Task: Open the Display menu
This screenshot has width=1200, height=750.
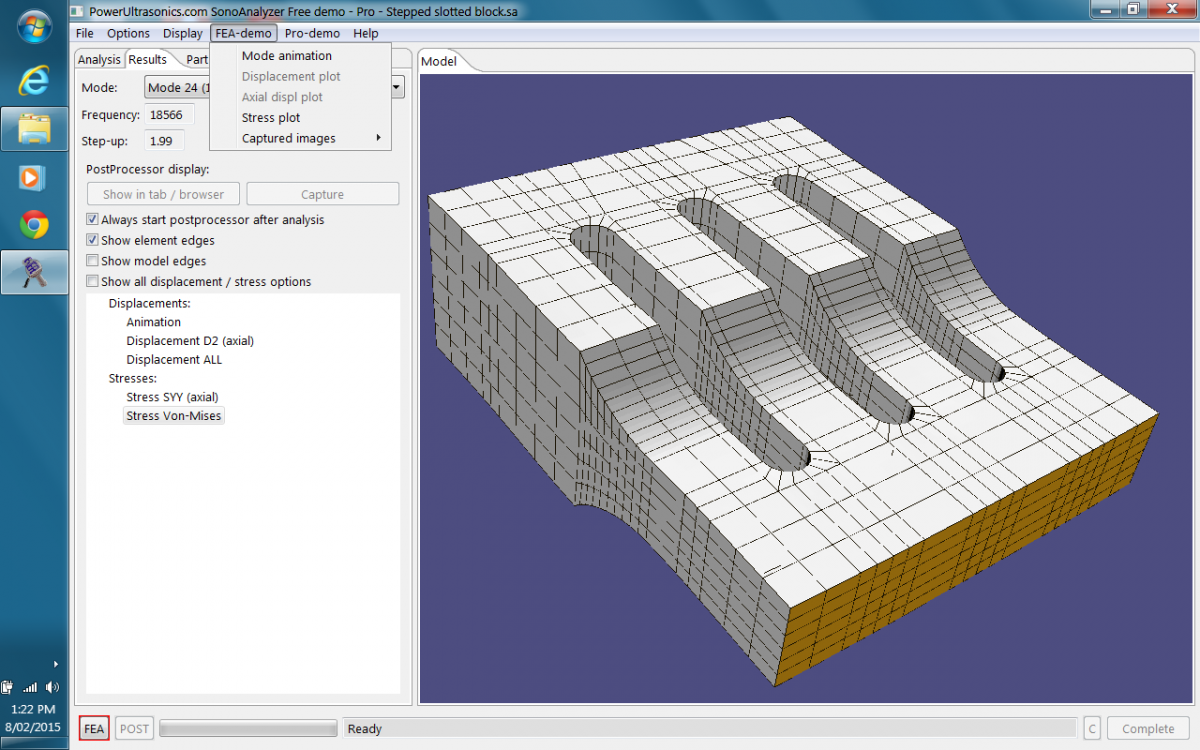Action: [183, 33]
